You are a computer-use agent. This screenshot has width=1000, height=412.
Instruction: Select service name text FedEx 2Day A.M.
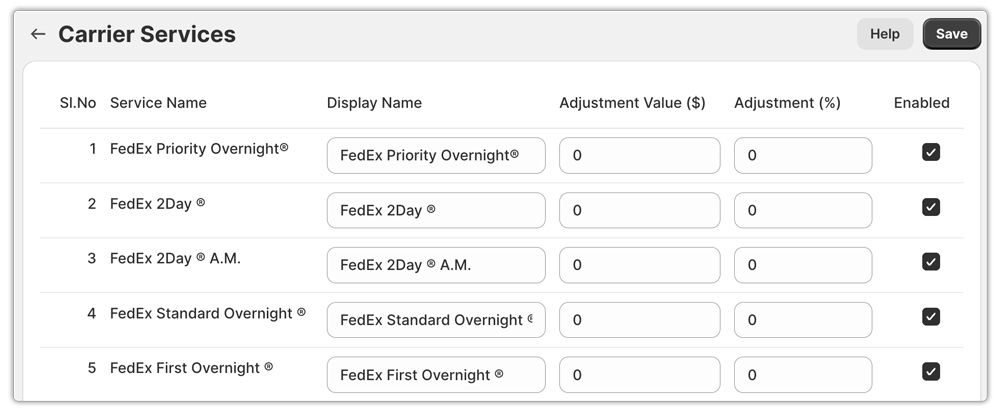tap(175, 258)
